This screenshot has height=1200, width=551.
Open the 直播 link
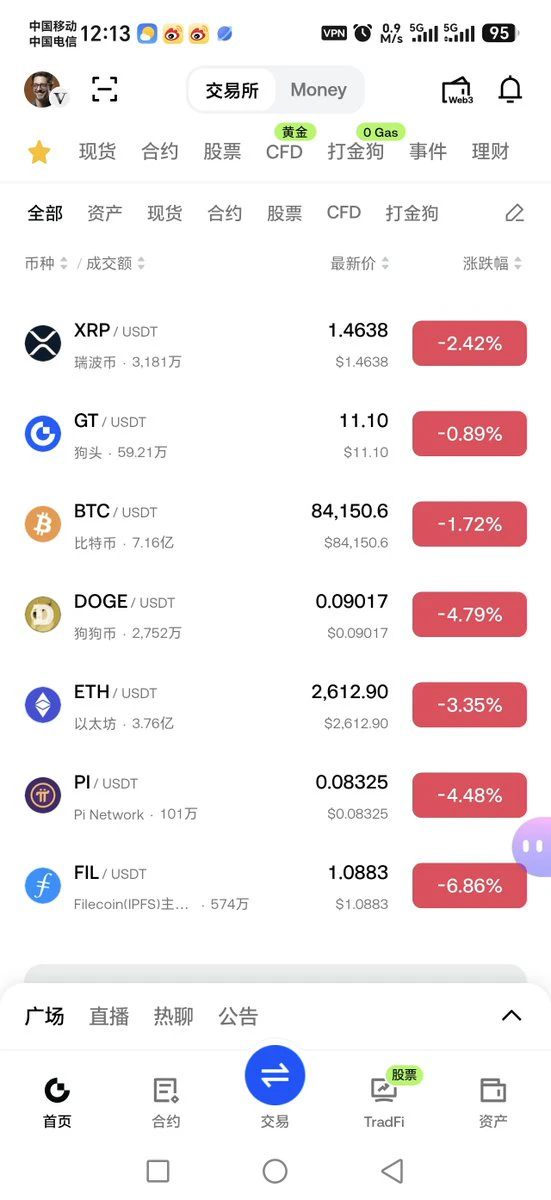[x=109, y=1016]
